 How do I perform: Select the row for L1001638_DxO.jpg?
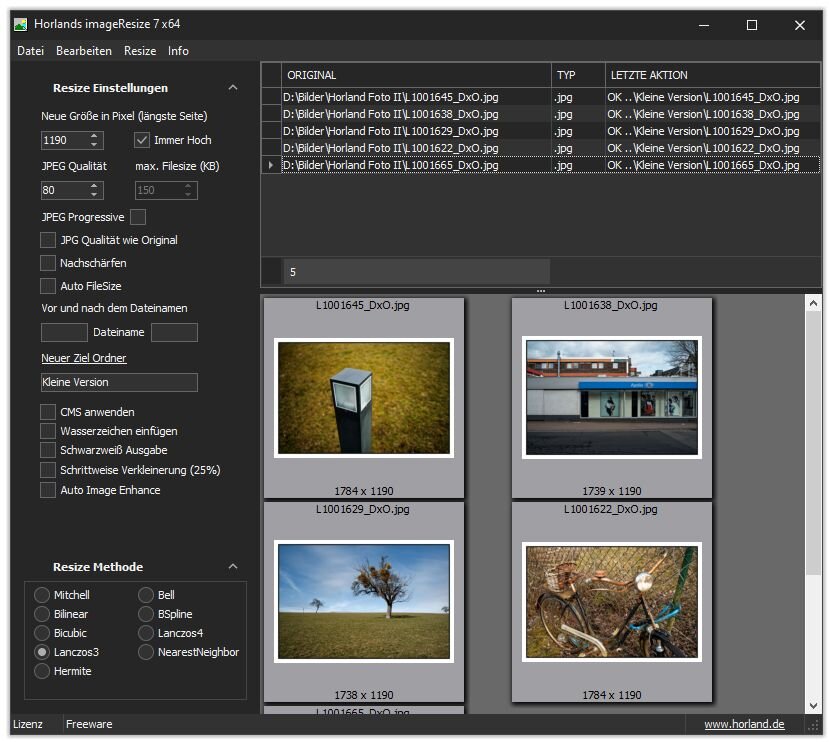540,114
